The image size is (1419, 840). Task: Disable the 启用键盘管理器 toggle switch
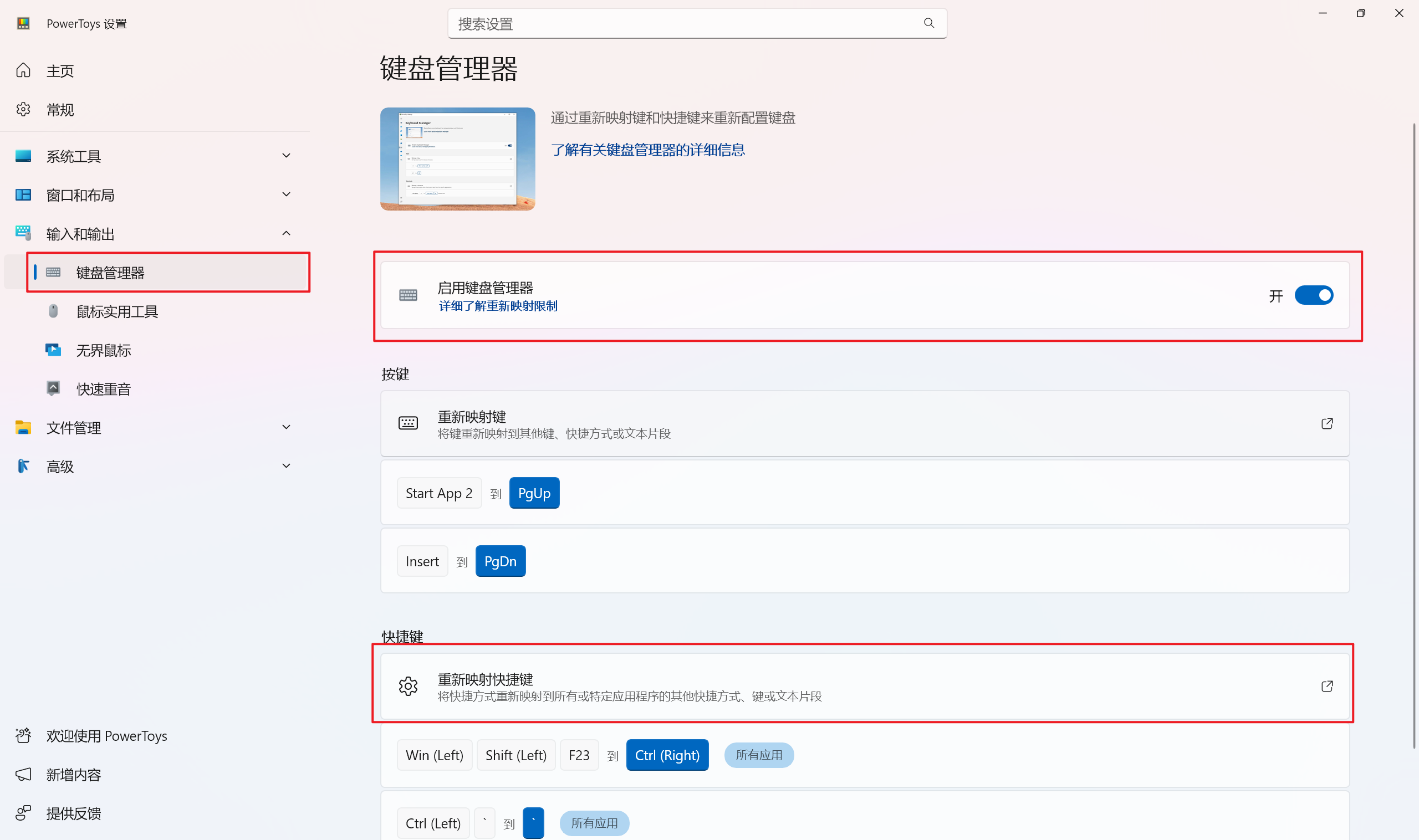pyautogui.click(x=1314, y=295)
